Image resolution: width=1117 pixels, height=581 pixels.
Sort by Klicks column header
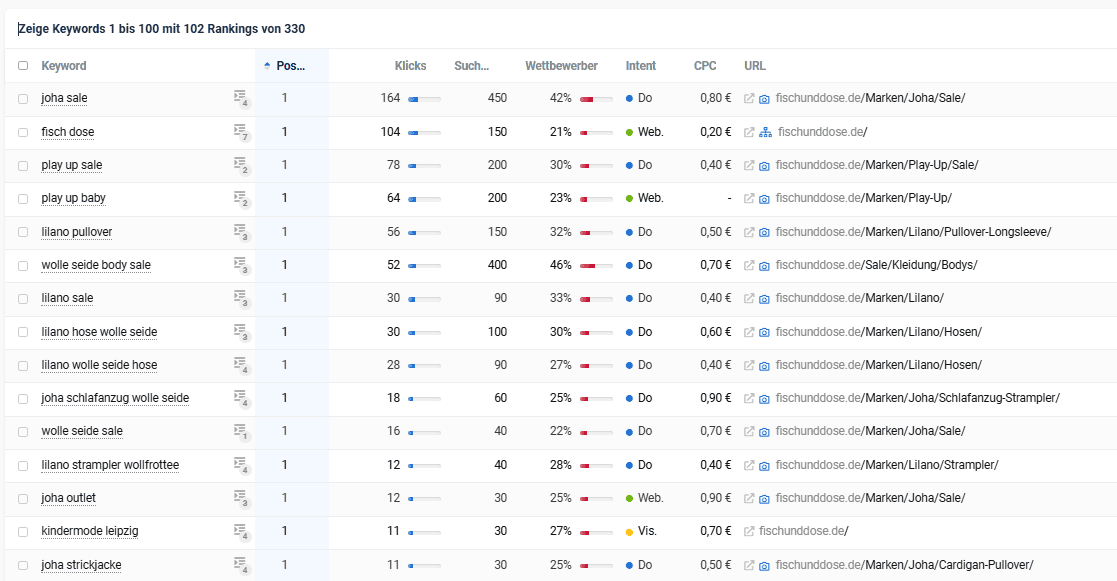click(x=410, y=66)
